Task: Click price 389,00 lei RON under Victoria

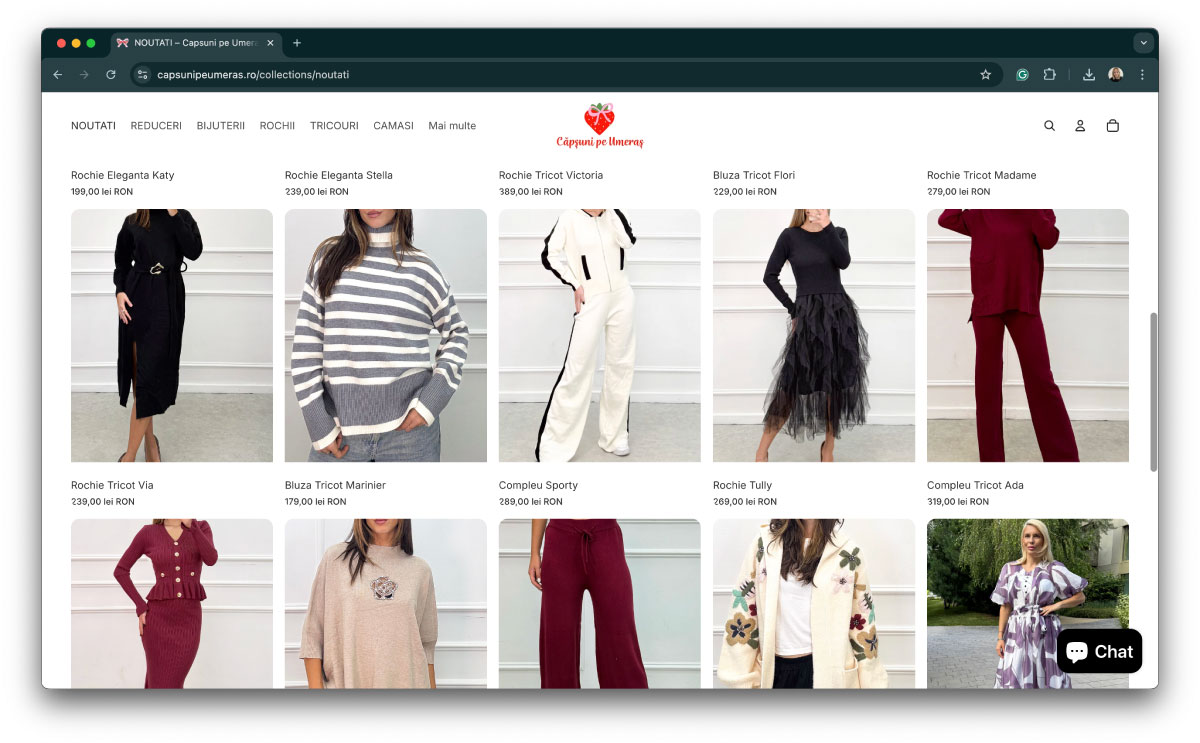Action: (x=531, y=192)
